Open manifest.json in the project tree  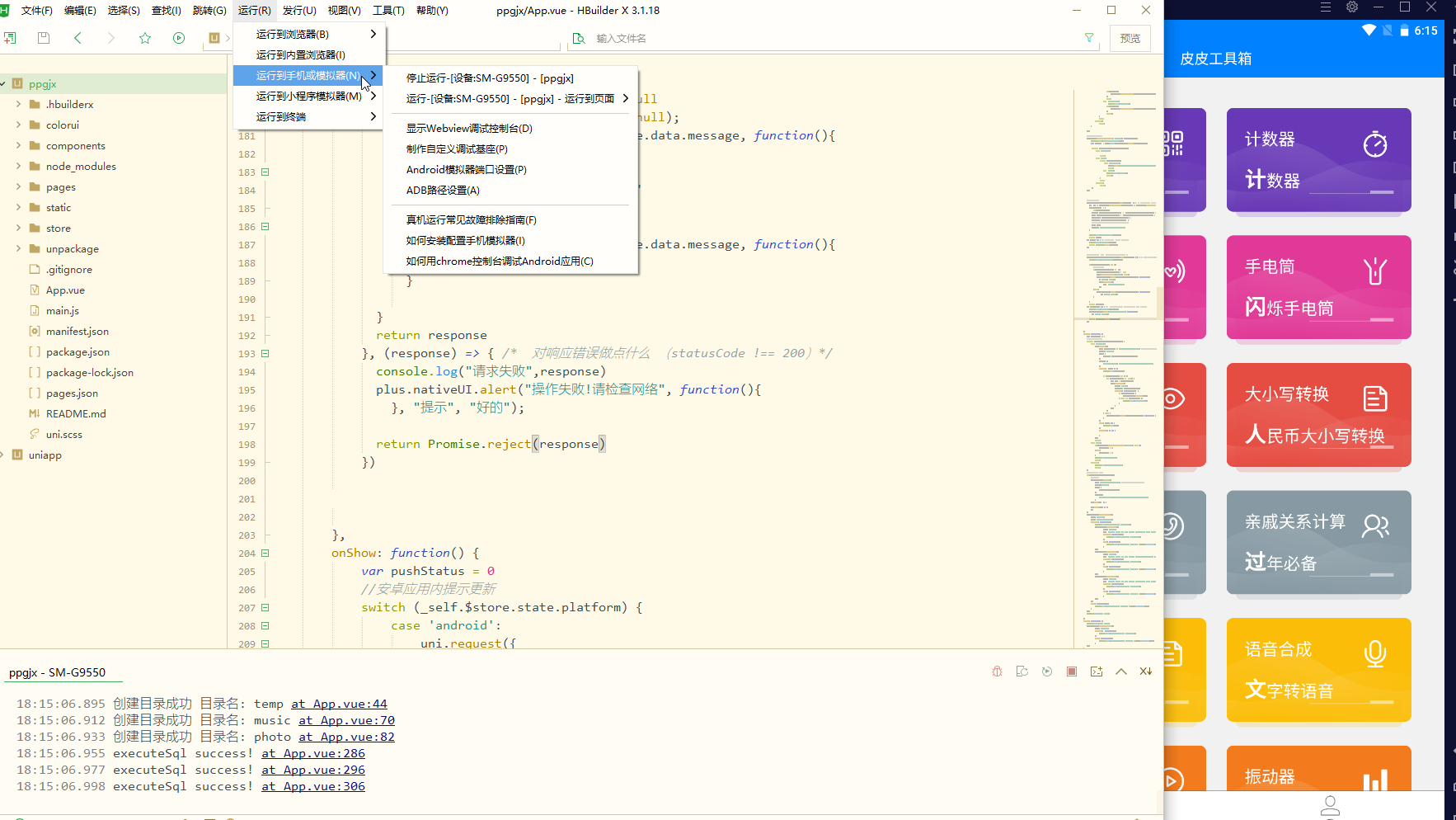[x=77, y=332]
